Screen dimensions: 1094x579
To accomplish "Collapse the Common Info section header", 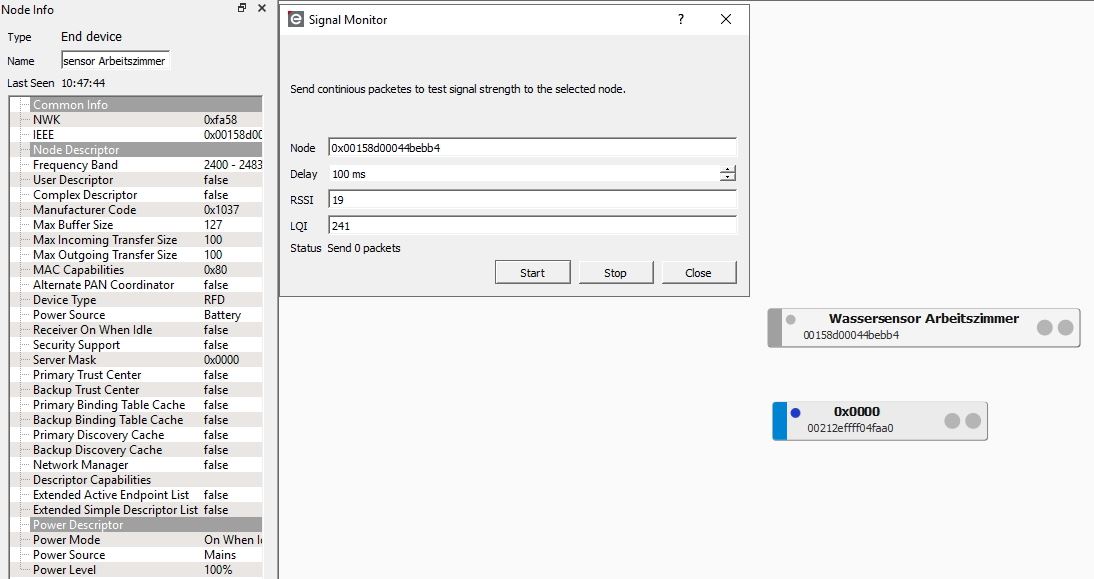I will pos(70,104).
